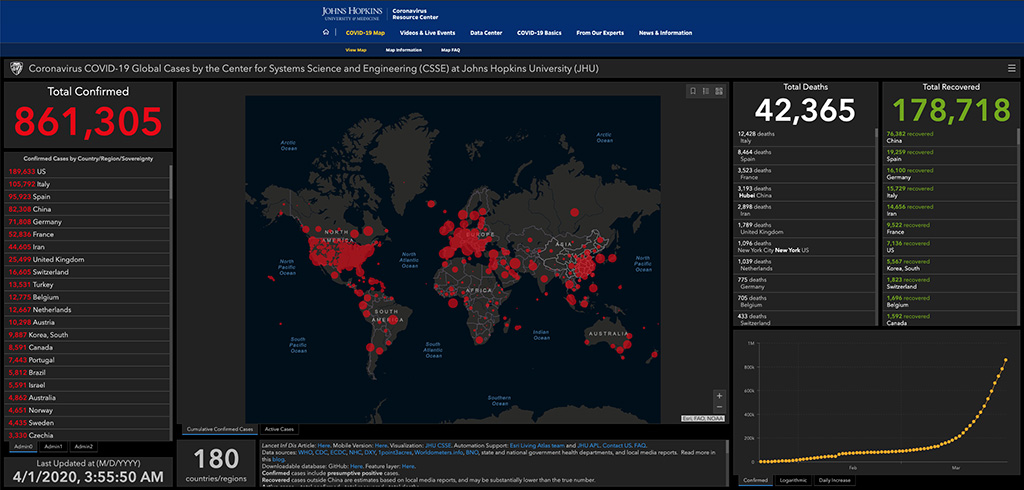Click the 76,382 recovered China entry
Viewport: 1024px width, 490px height.
tap(950, 137)
